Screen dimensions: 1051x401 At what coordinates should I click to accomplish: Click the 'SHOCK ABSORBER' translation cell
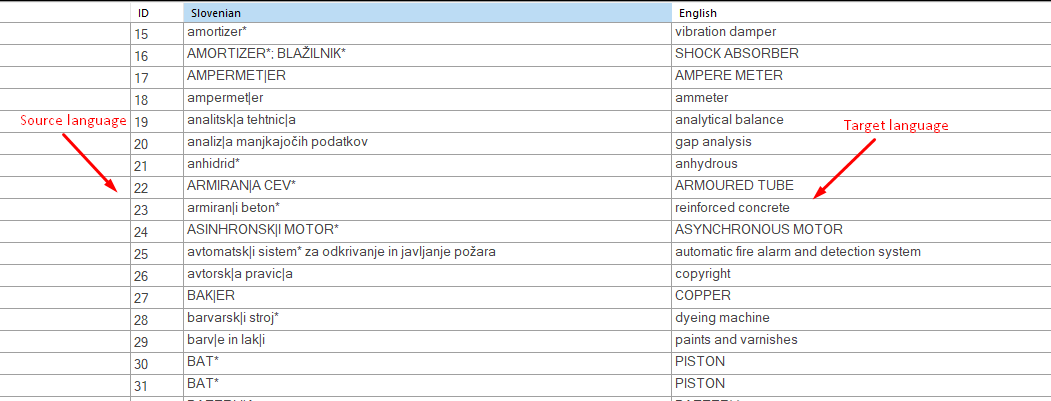tap(736, 54)
